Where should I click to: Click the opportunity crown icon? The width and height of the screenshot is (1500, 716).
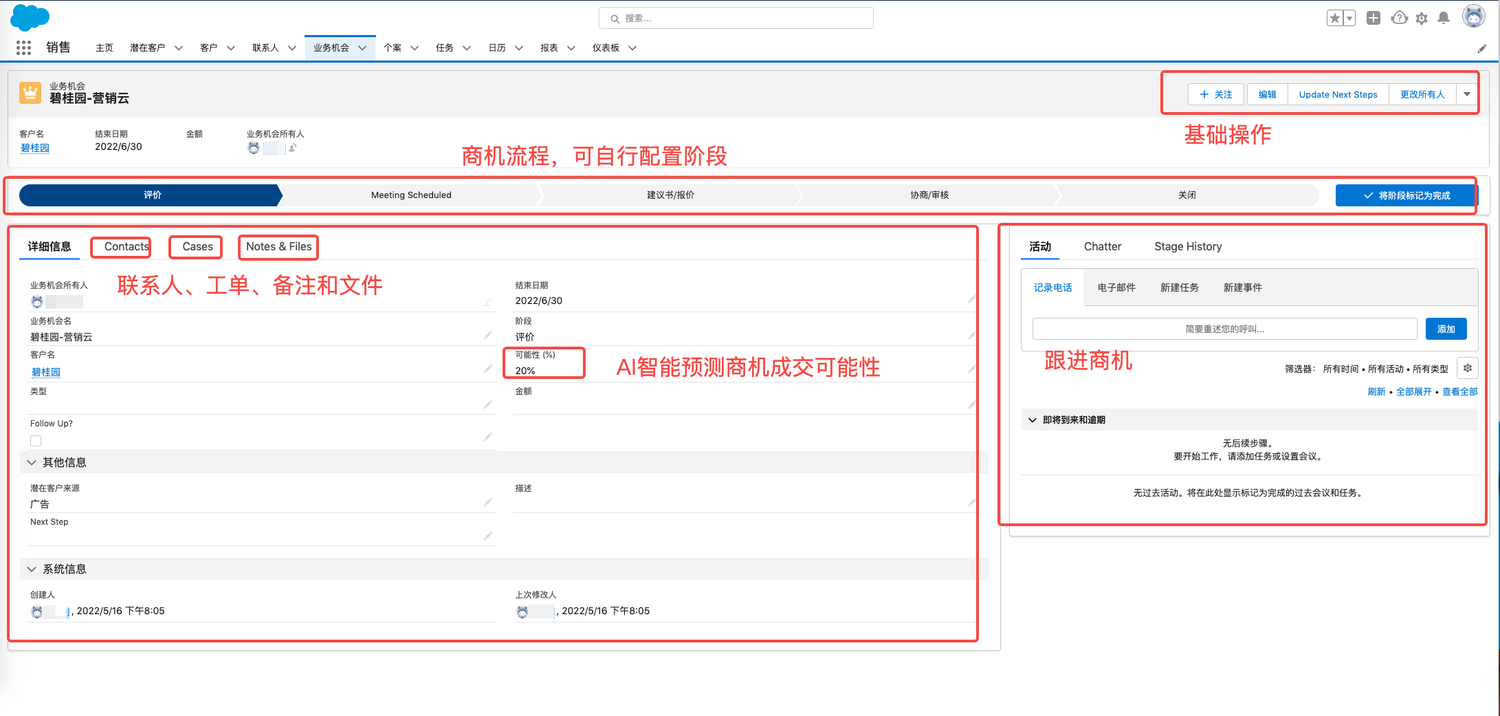coord(30,93)
